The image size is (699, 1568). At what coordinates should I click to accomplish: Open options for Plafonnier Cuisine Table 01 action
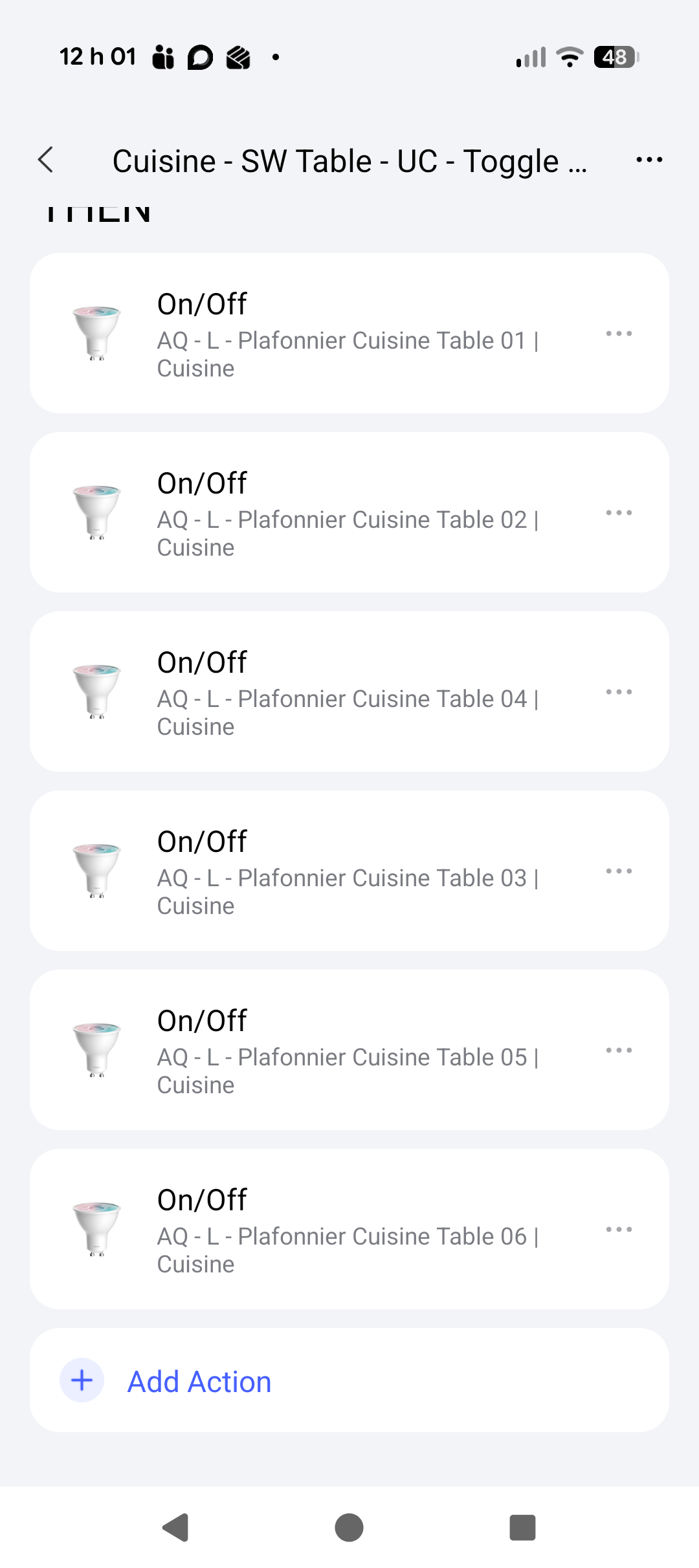[619, 334]
